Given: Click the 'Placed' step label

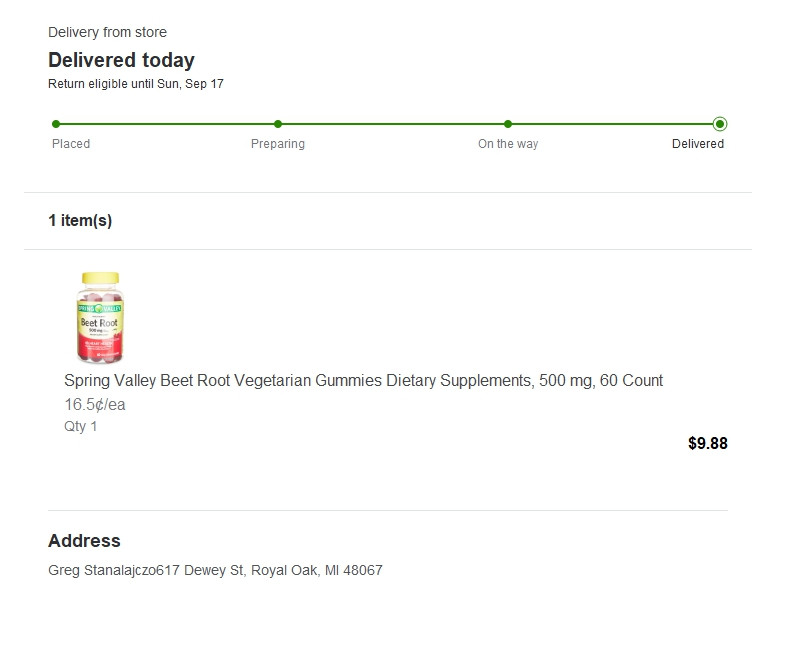Looking at the screenshot, I should (71, 144).
